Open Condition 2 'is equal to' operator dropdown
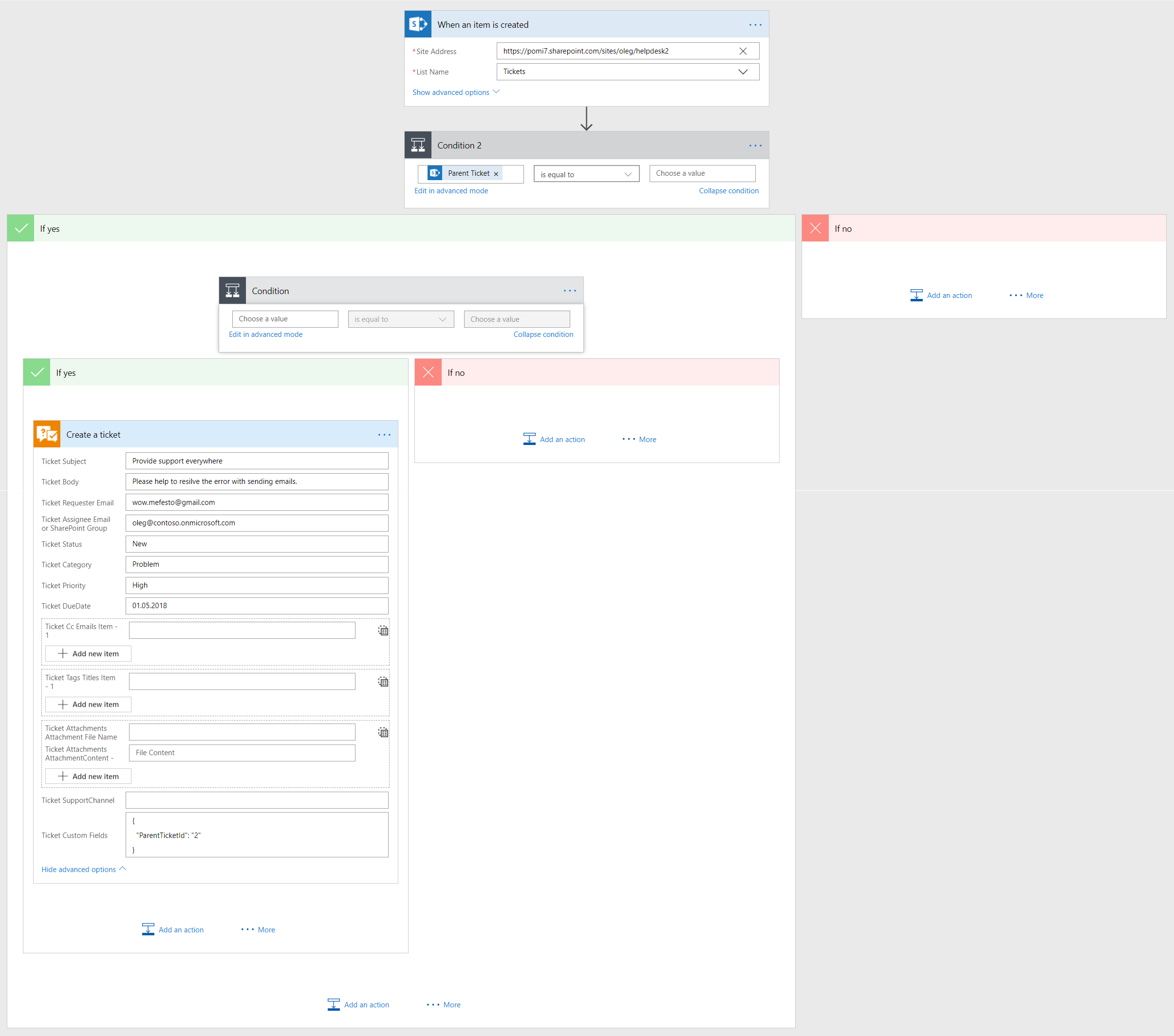1174x1036 pixels. tap(586, 174)
